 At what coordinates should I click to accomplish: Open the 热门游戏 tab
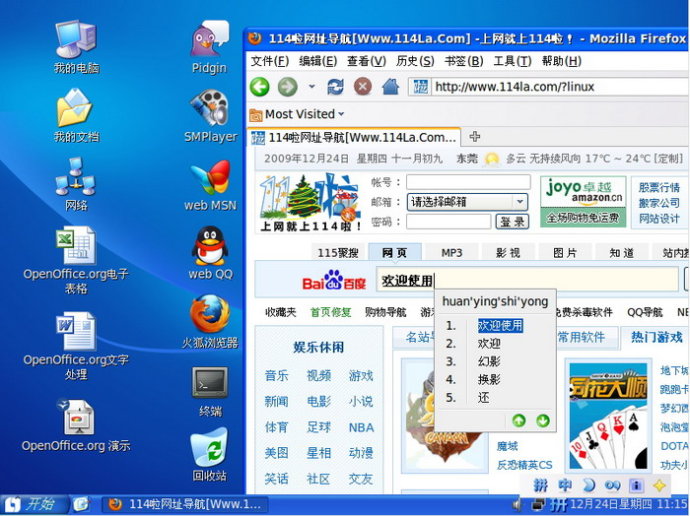point(657,337)
